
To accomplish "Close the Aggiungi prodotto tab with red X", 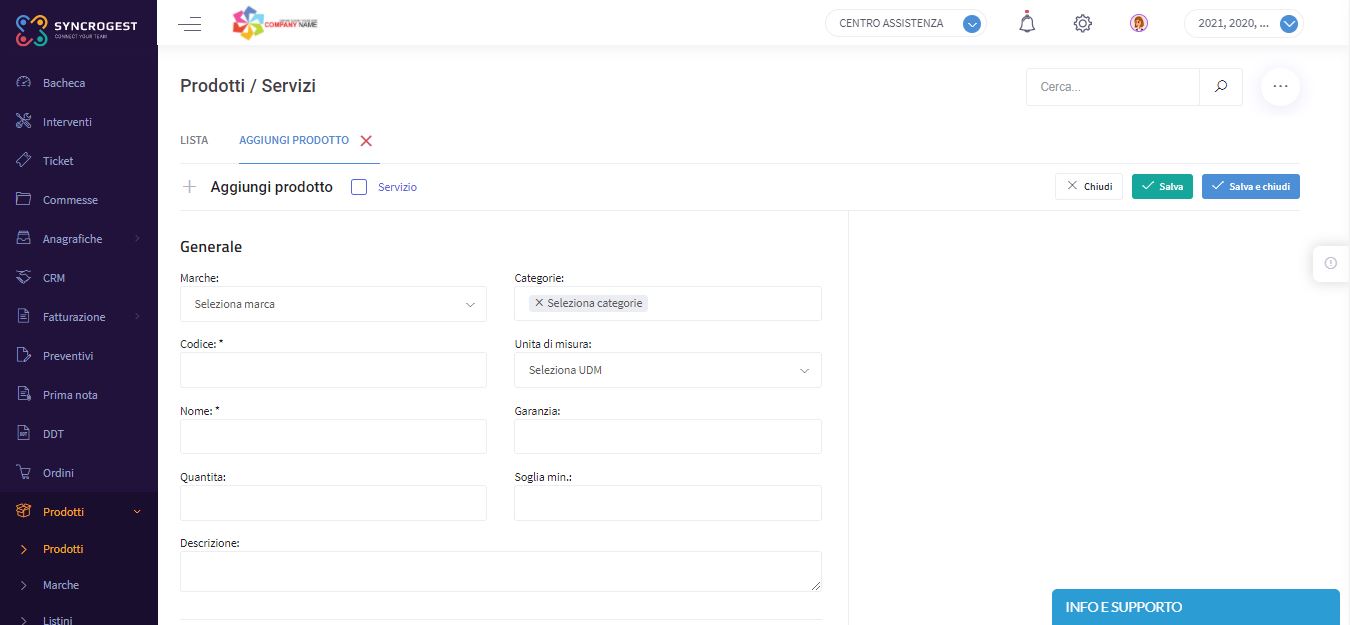I will coord(366,141).
